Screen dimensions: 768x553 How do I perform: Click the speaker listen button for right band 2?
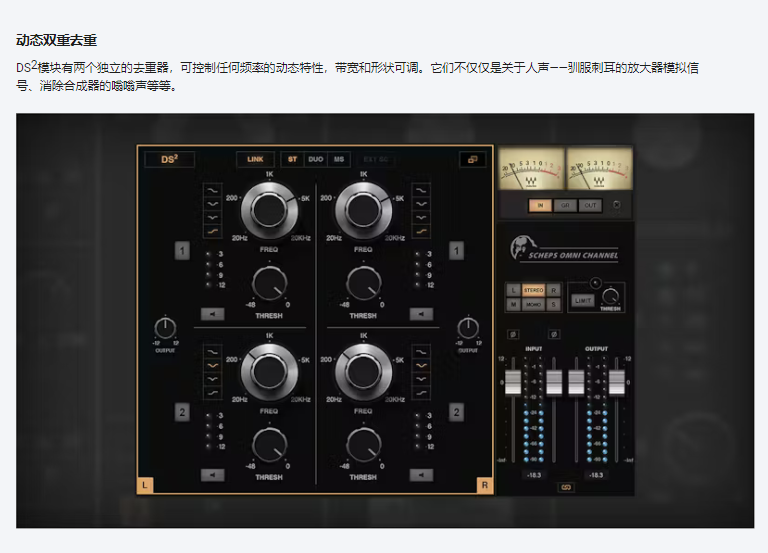coord(421,475)
